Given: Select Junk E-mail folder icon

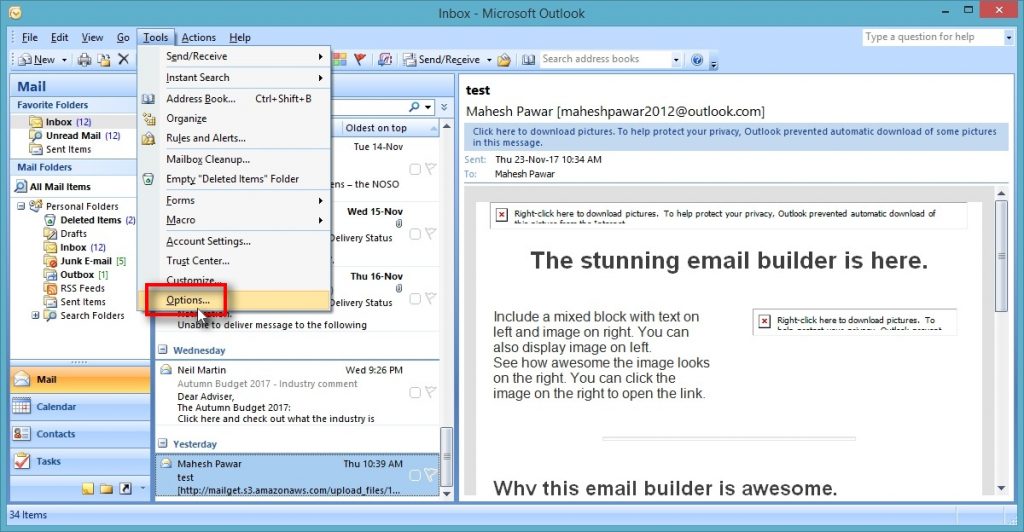Looking at the screenshot, I should point(50,261).
